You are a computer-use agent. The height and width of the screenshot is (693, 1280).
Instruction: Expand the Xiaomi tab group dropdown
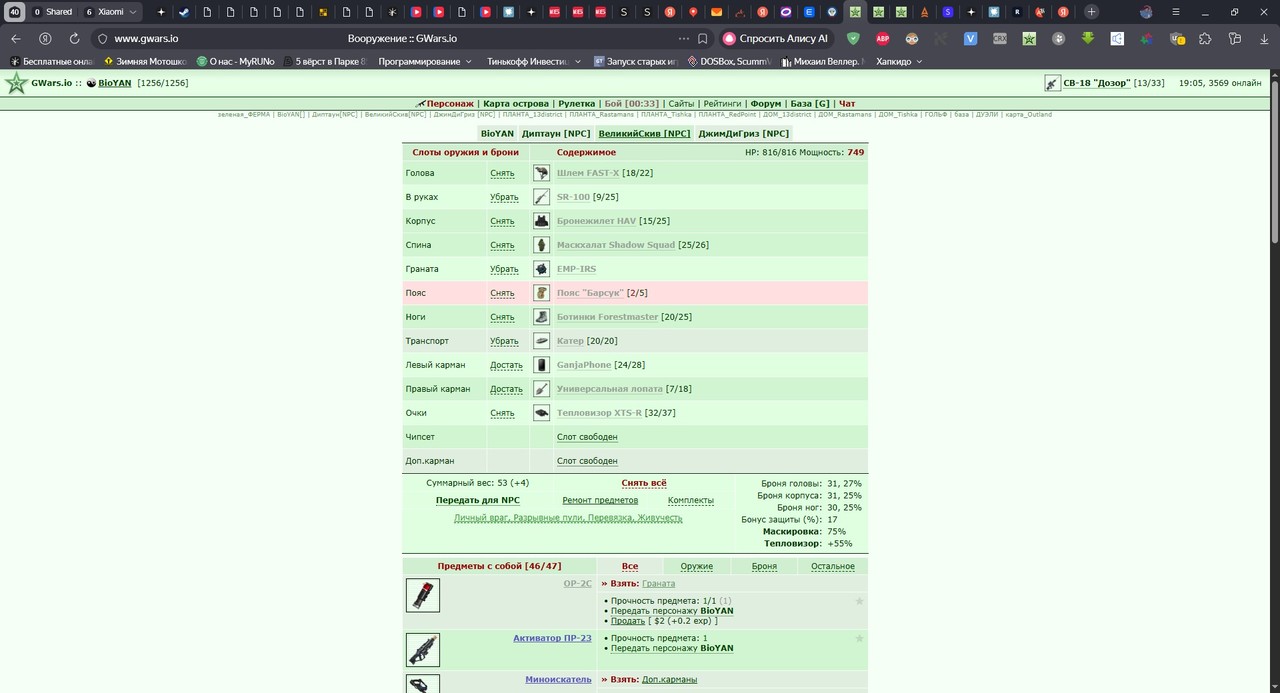pos(111,12)
